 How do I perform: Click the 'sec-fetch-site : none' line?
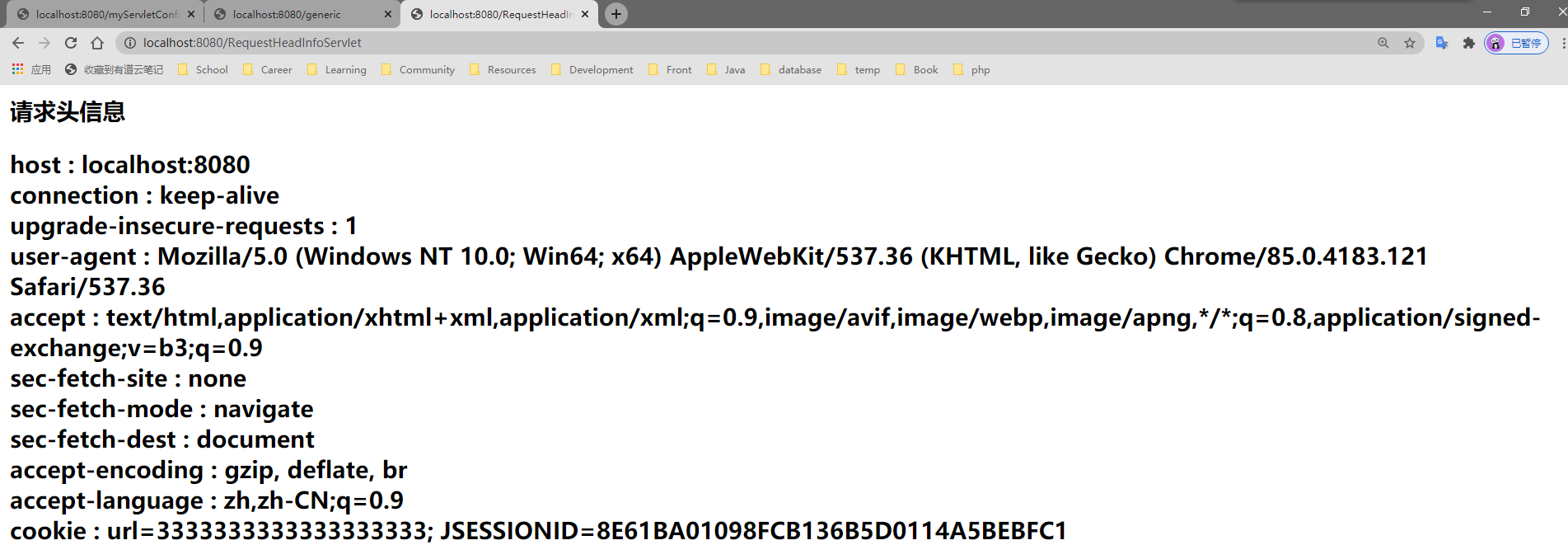point(128,378)
